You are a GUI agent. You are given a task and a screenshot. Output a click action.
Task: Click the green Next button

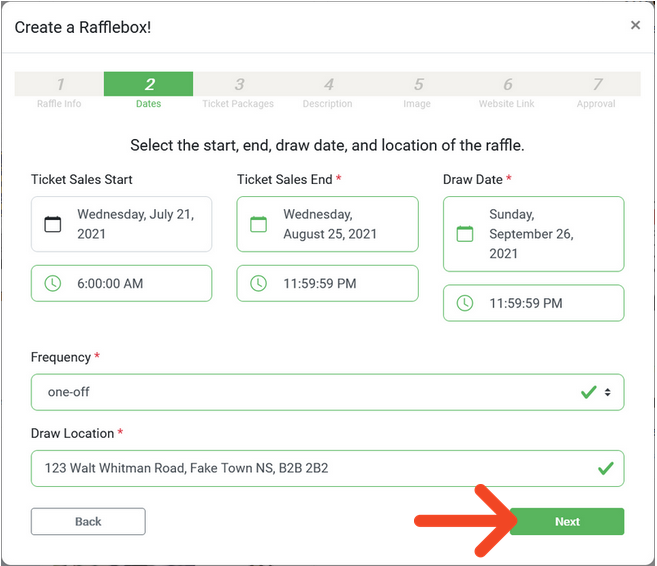click(567, 522)
